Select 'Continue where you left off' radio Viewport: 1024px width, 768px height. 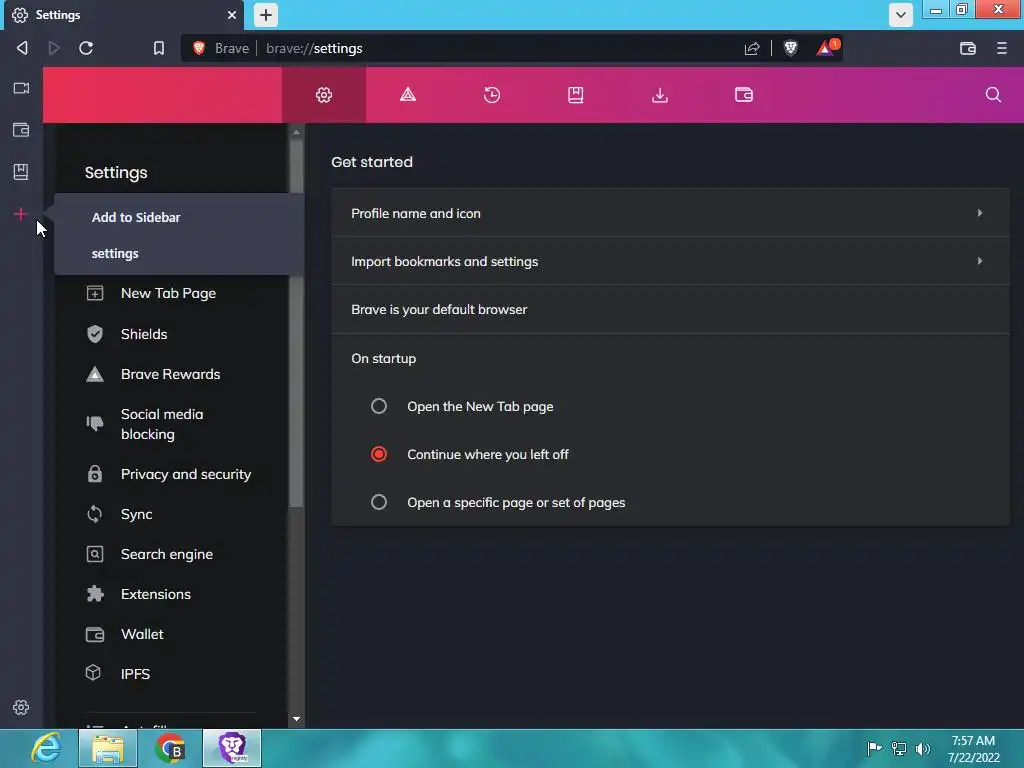coord(379,454)
